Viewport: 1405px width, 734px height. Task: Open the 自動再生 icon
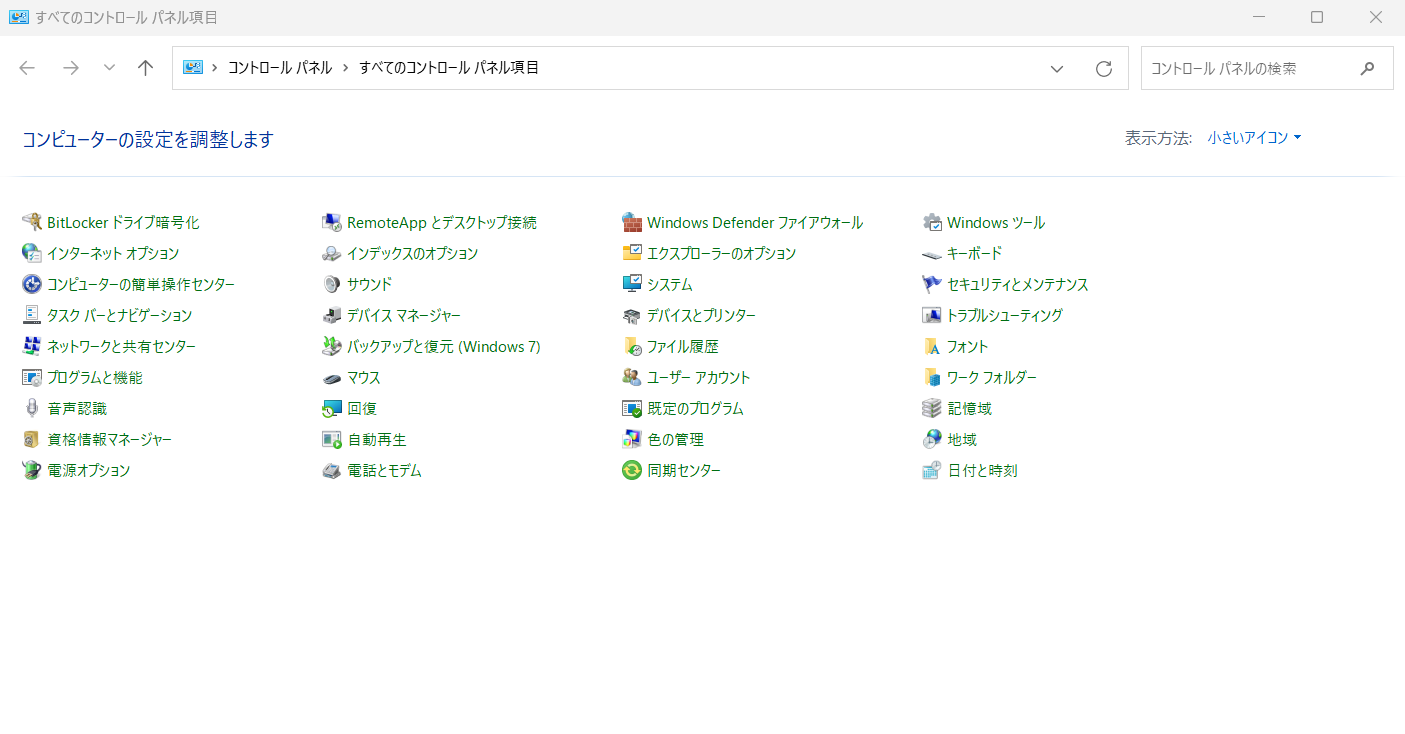pyautogui.click(x=331, y=439)
